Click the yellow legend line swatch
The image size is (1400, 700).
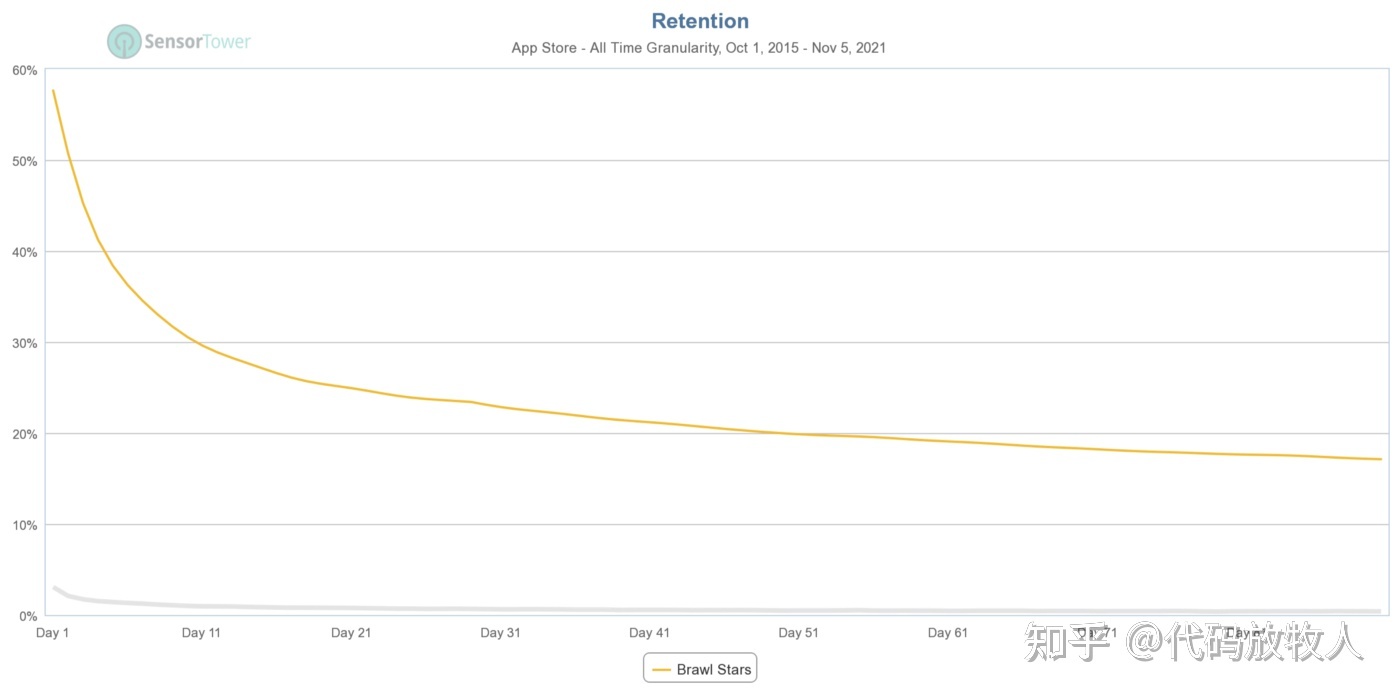661,669
